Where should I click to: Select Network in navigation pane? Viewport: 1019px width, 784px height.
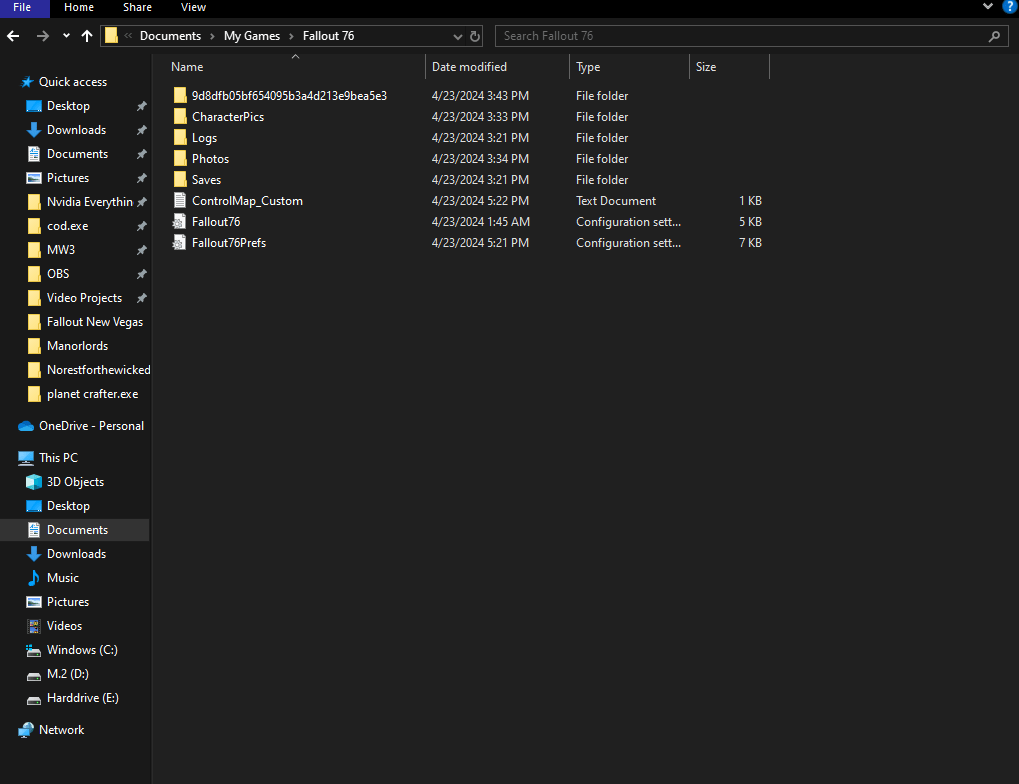[x=61, y=730]
